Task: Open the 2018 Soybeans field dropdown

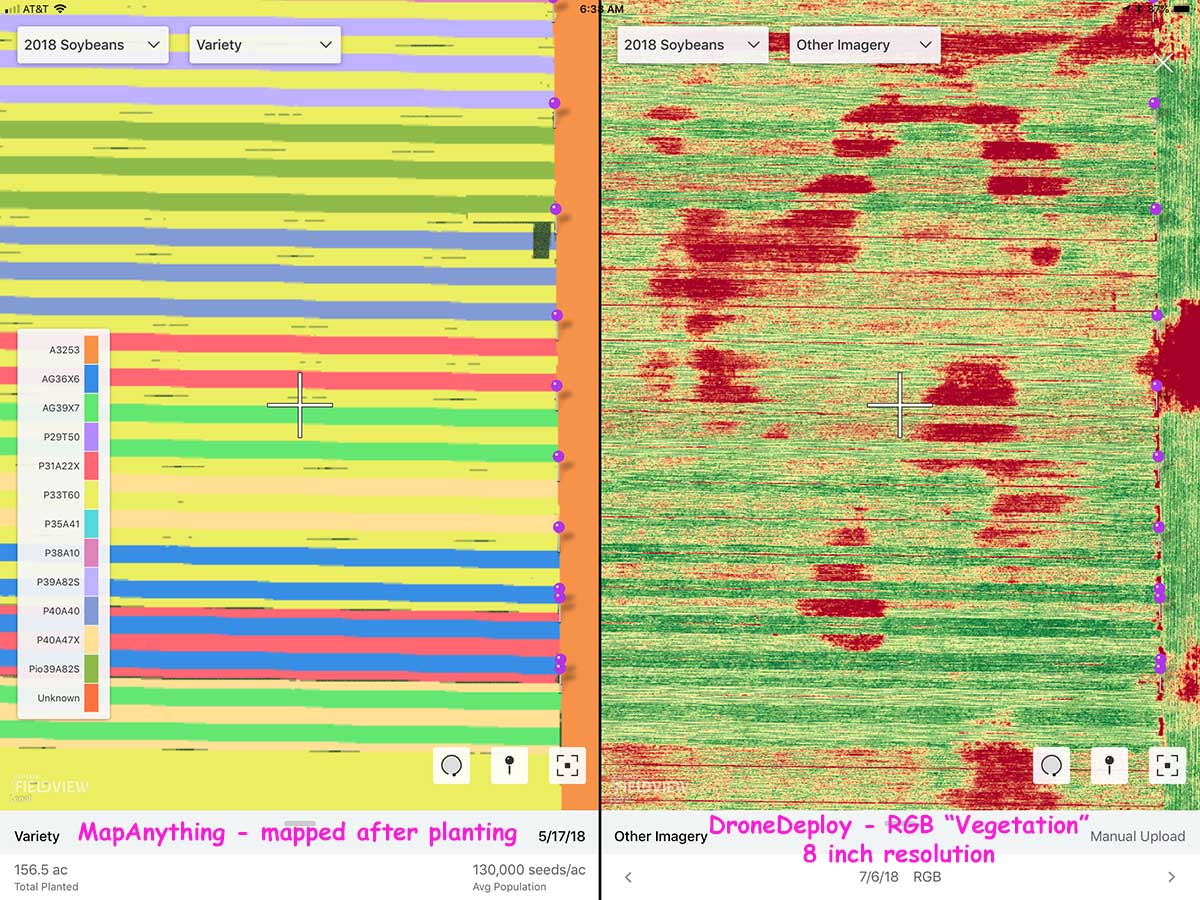Action: tap(92, 44)
